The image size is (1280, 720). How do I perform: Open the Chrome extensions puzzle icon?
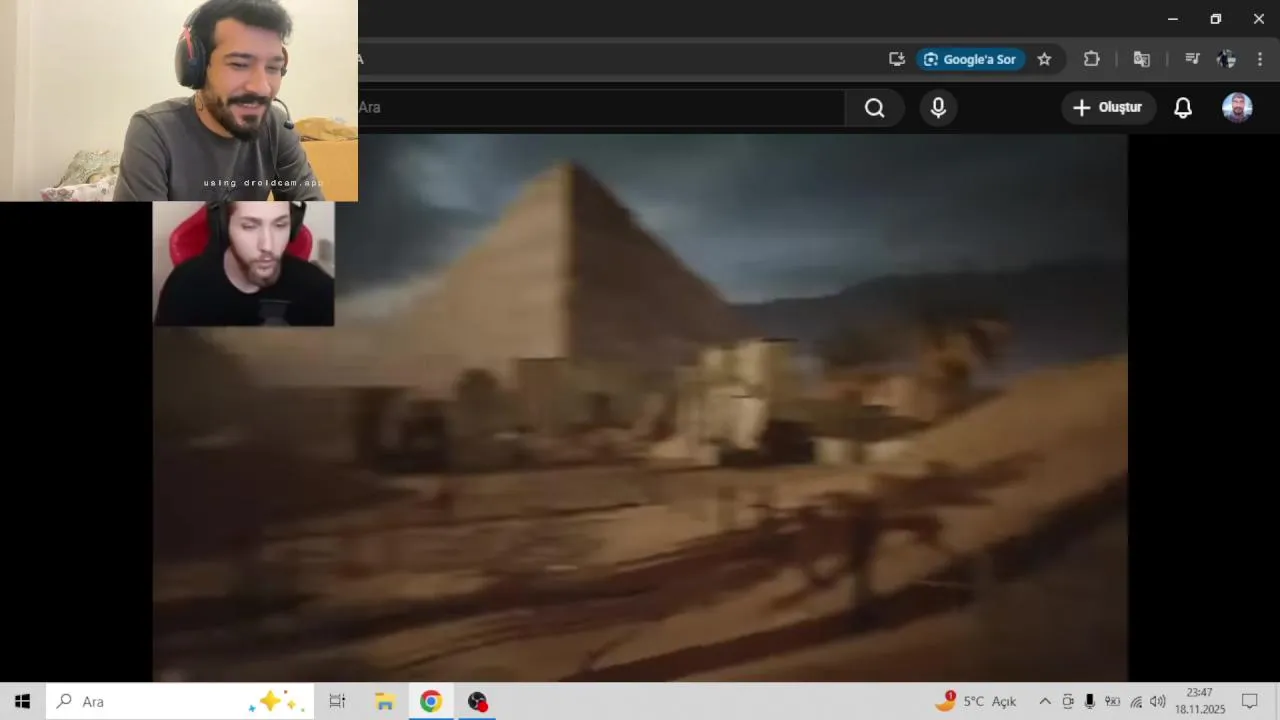point(1092,59)
